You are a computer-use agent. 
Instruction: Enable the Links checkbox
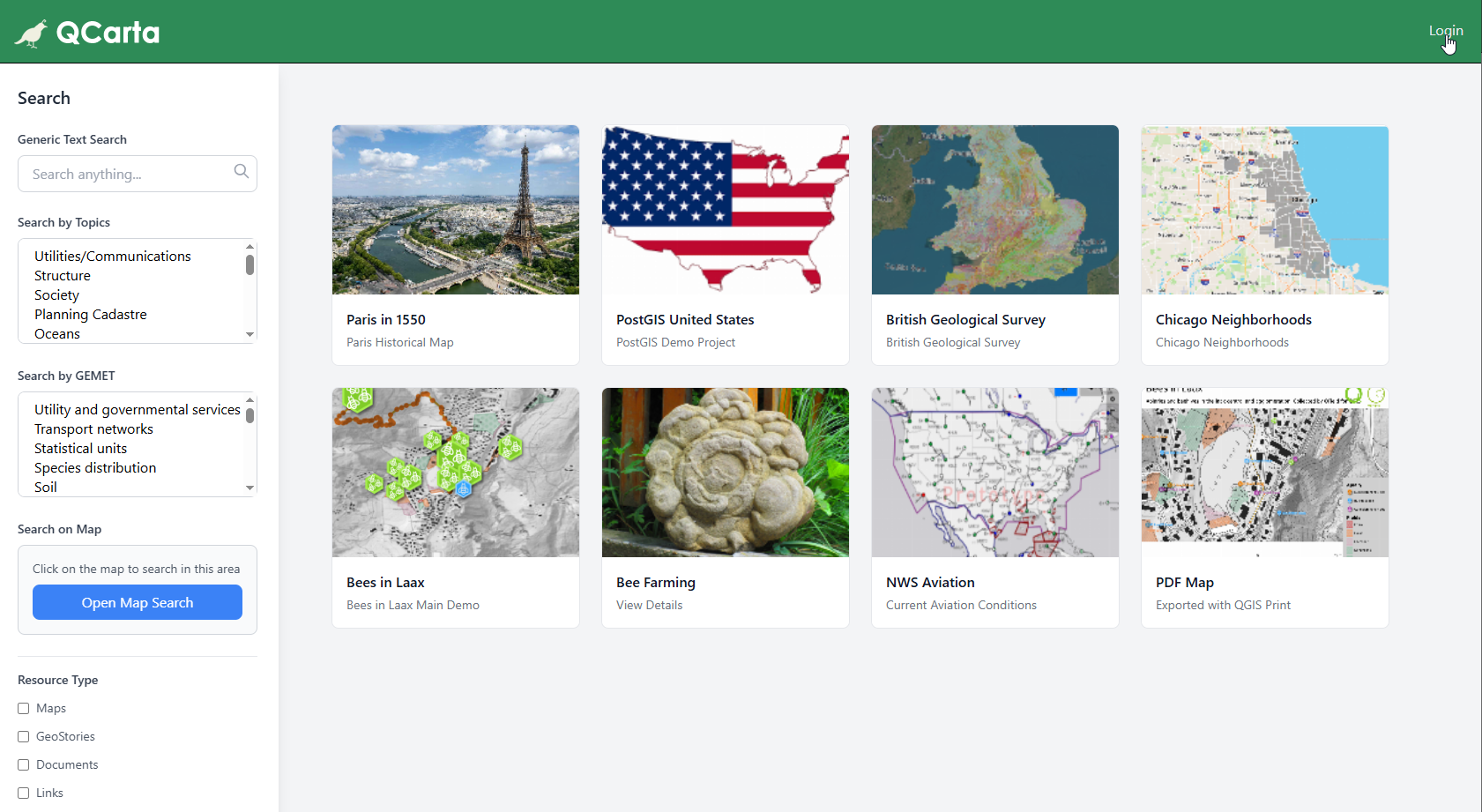(x=24, y=793)
